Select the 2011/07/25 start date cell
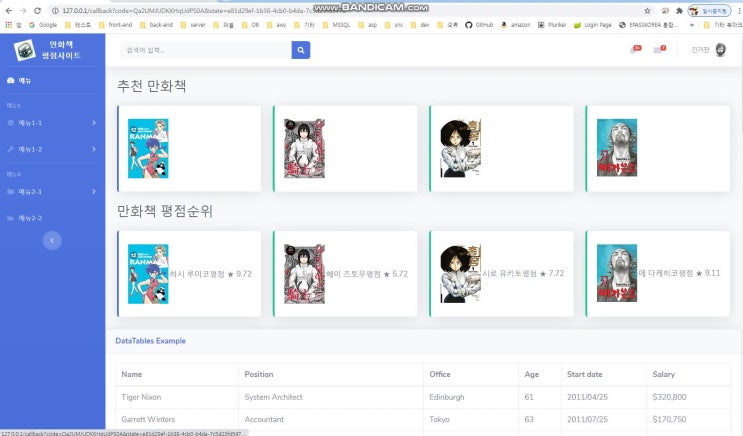This screenshot has height=436, width=743. click(604, 419)
